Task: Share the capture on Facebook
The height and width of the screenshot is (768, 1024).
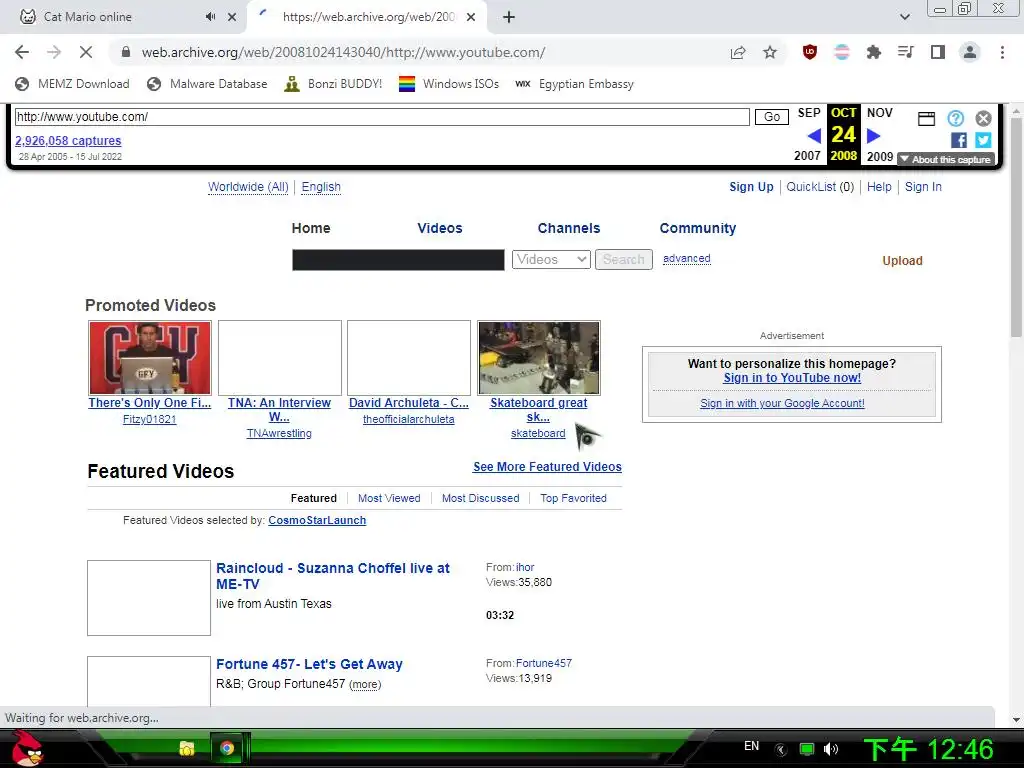Action: click(x=959, y=140)
